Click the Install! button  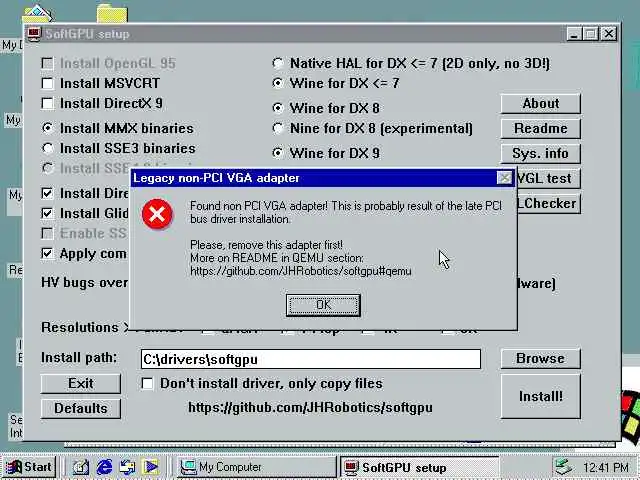point(540,396)
